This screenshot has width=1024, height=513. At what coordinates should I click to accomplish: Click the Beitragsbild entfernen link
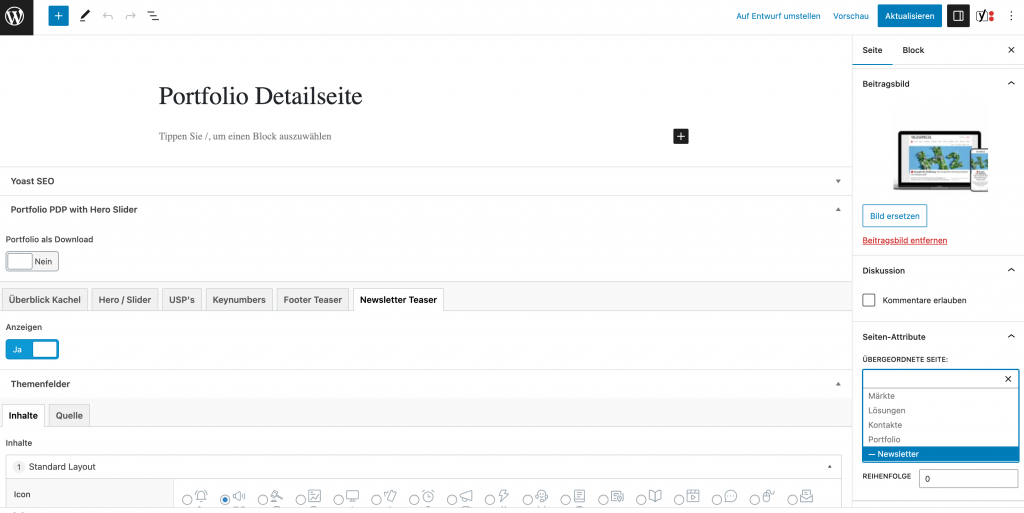904,241
